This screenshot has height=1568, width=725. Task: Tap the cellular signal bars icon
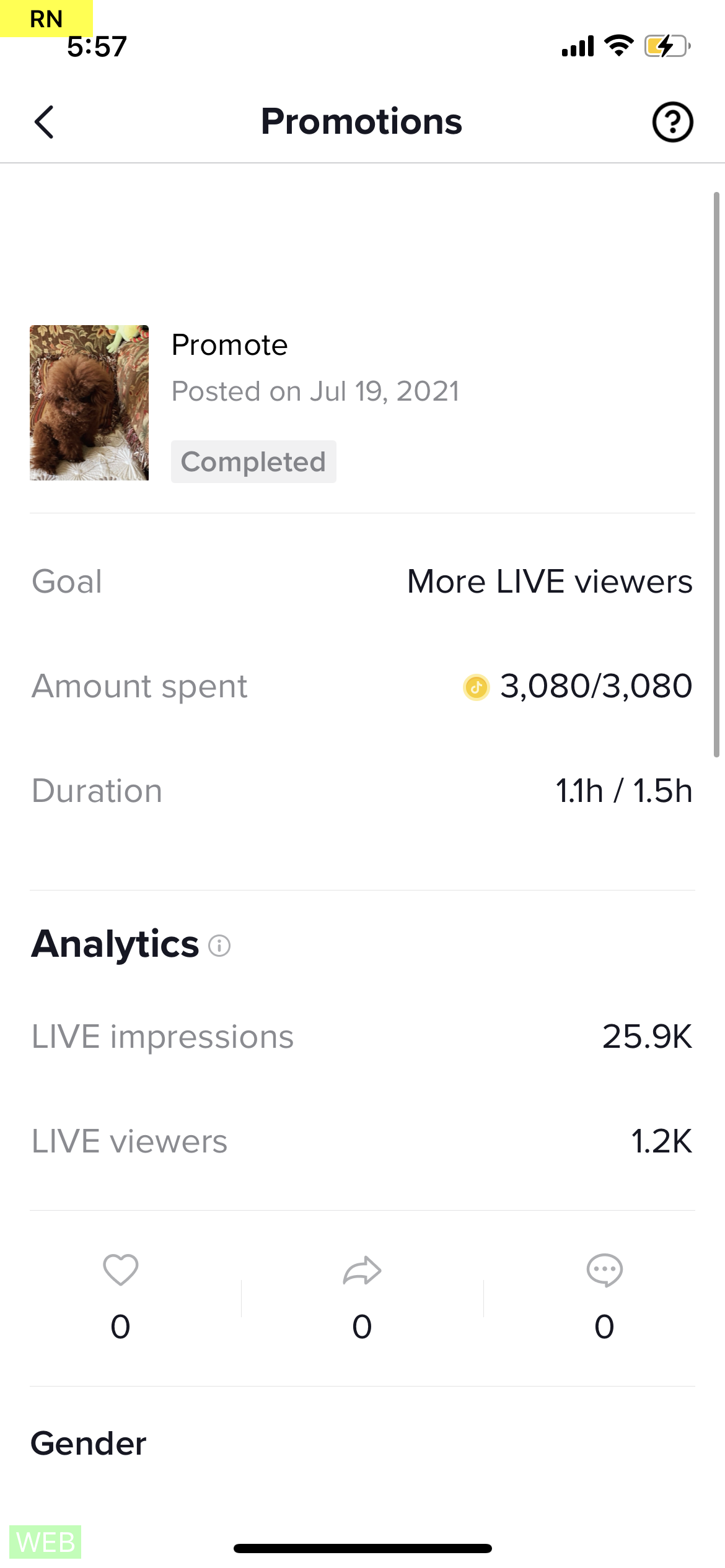[x=578, y=46]
